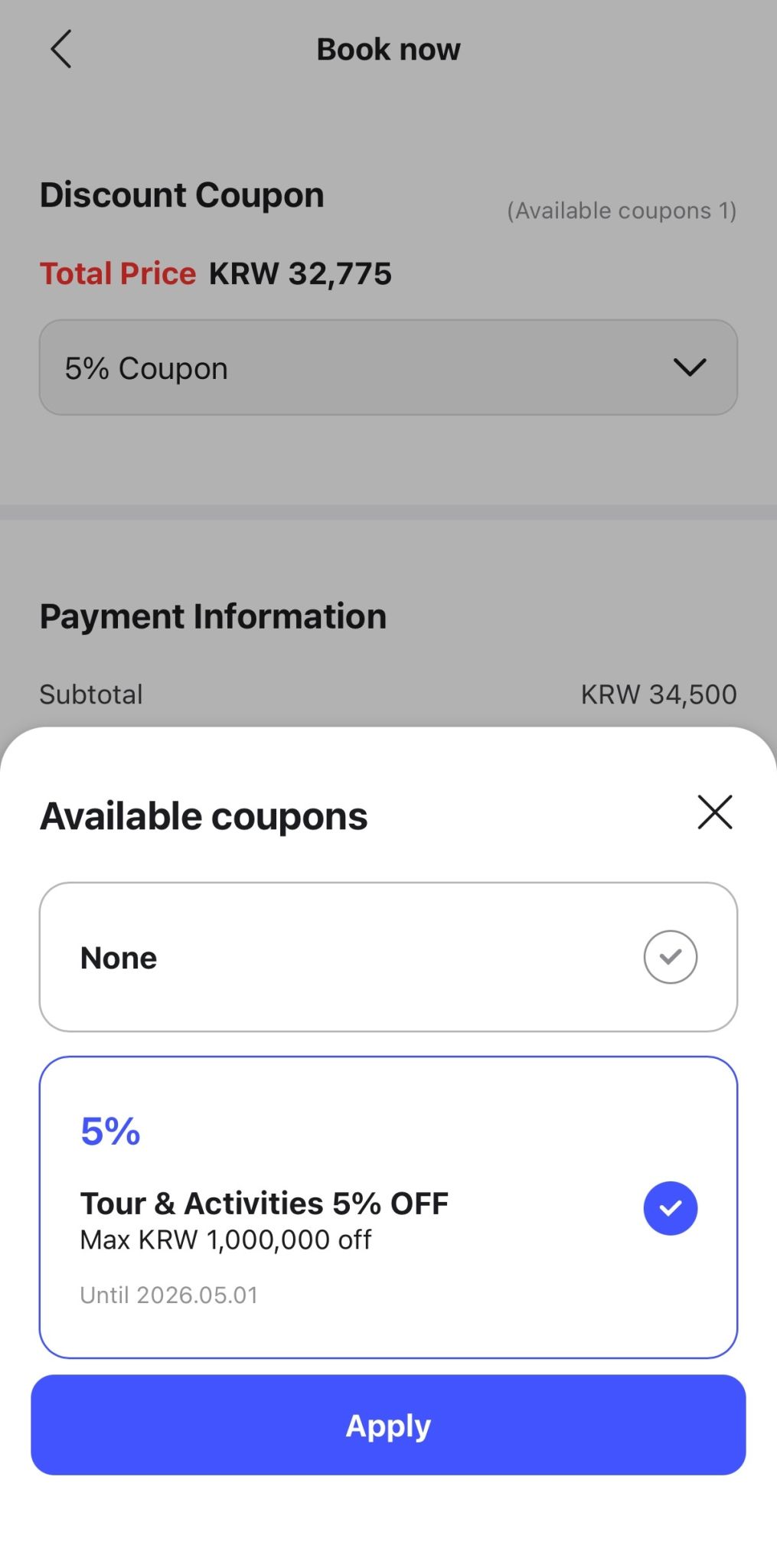The height and width of the screenshot is (1568, 777).
Task: Tap the KRW 32,775 total amount
Action: click(300, 273)
